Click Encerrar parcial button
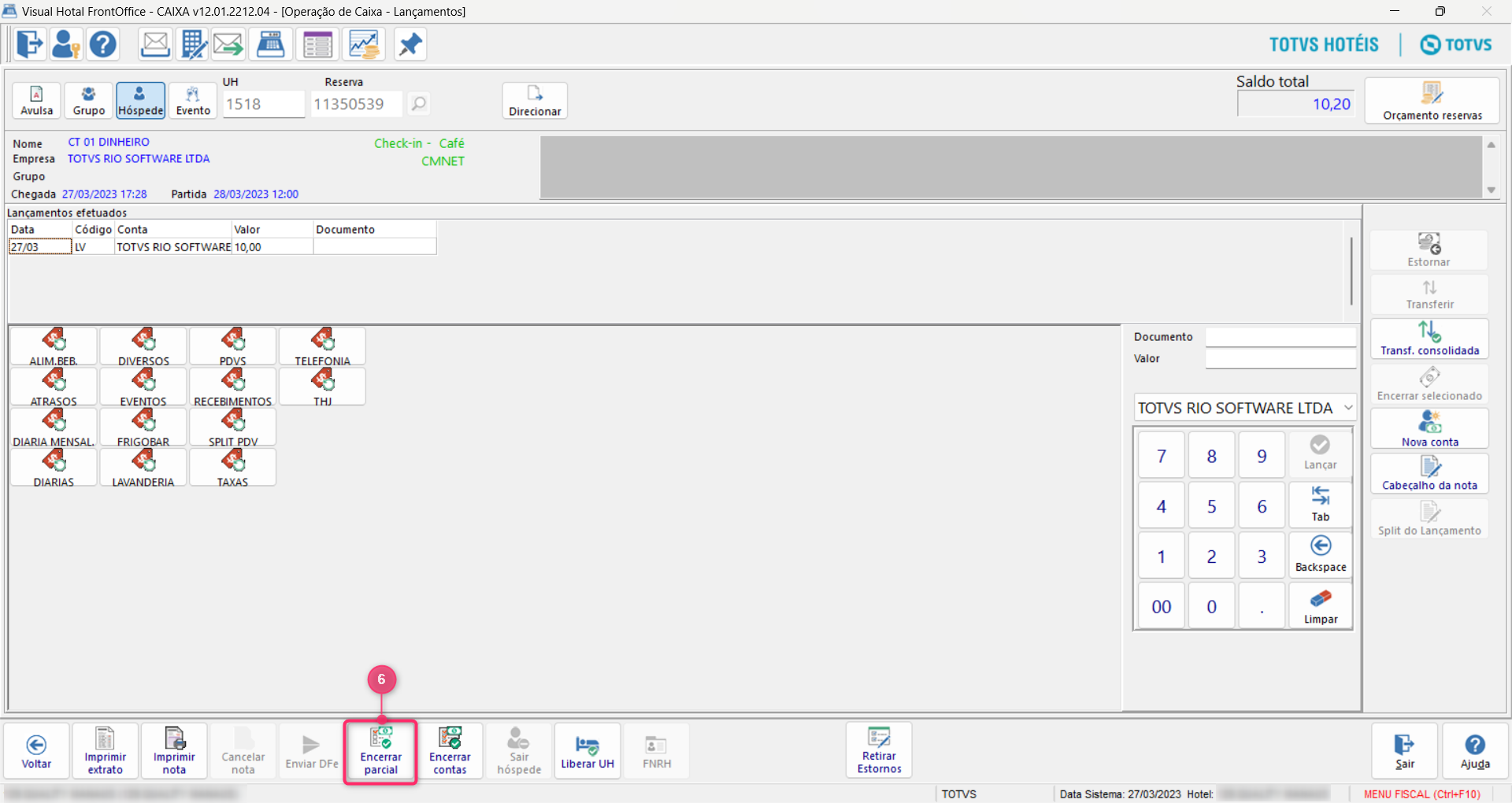 coord(380,752)
